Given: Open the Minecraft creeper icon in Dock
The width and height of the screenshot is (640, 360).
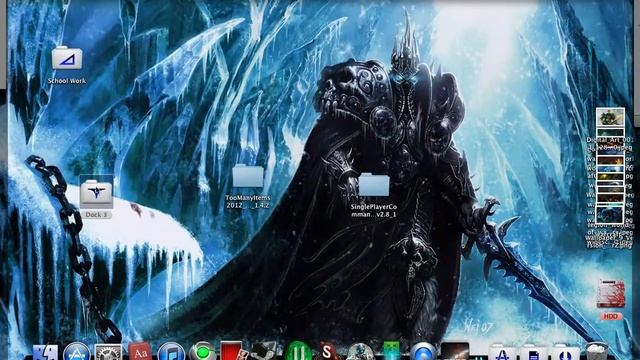Looking at the screenshot, I should pos(391,352).
